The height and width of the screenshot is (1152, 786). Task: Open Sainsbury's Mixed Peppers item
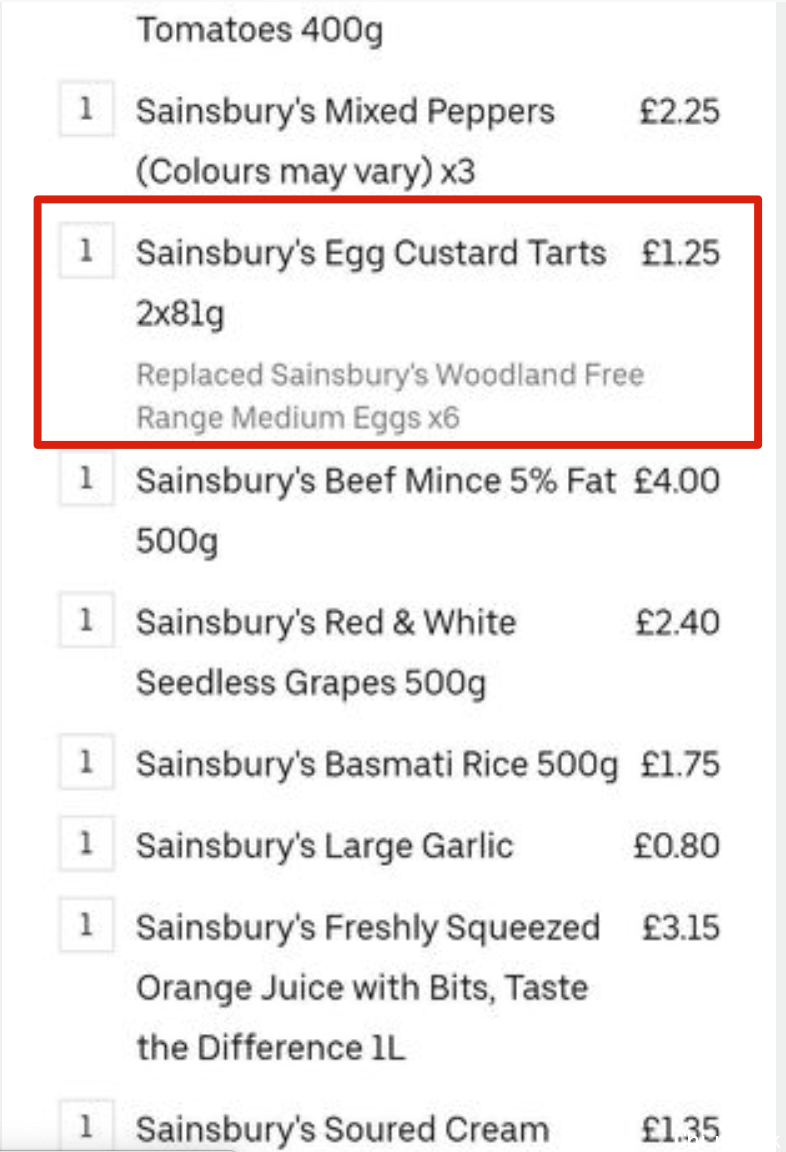(345, 141)
